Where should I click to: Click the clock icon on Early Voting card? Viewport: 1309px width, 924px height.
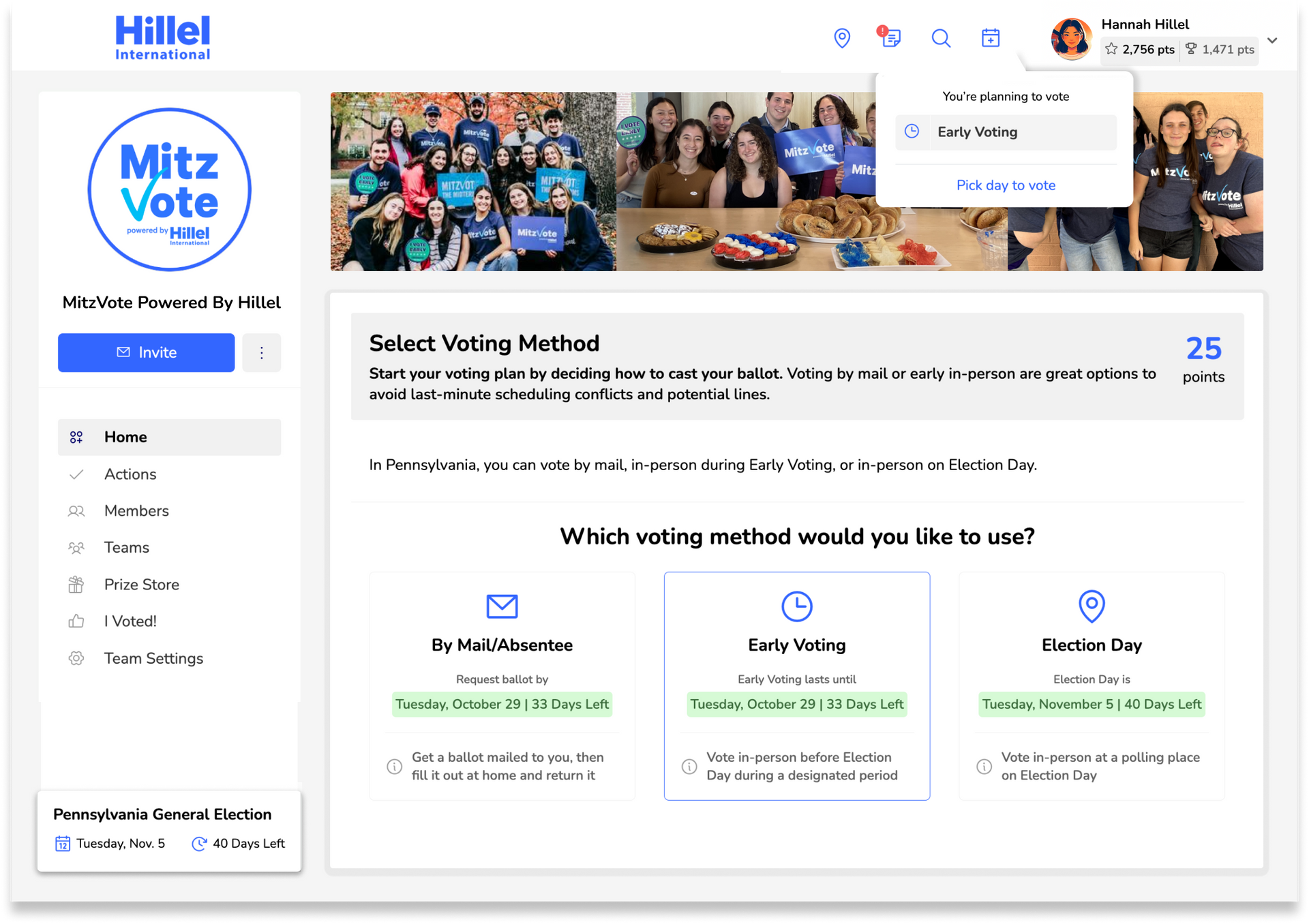797,606
